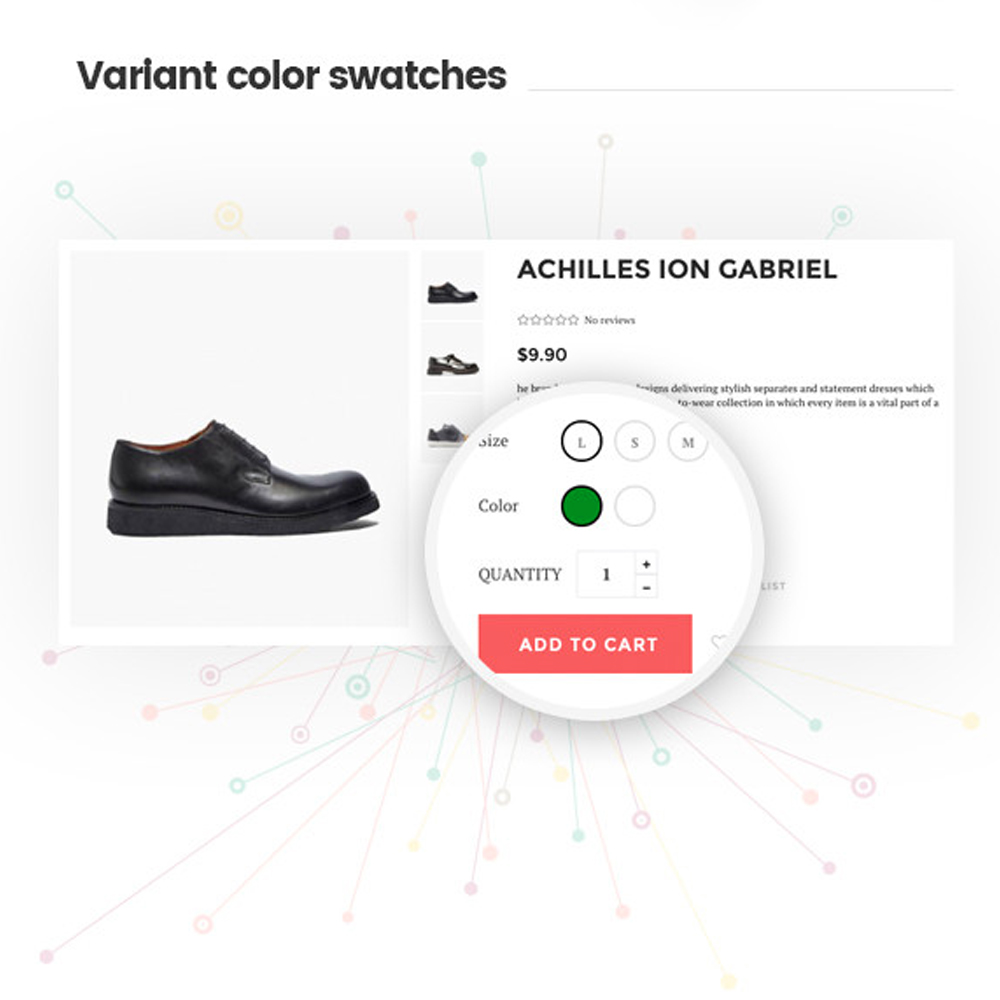1000x1000 pixels.
Task: Open the No reviews link
Action: (x=610, y=320)
